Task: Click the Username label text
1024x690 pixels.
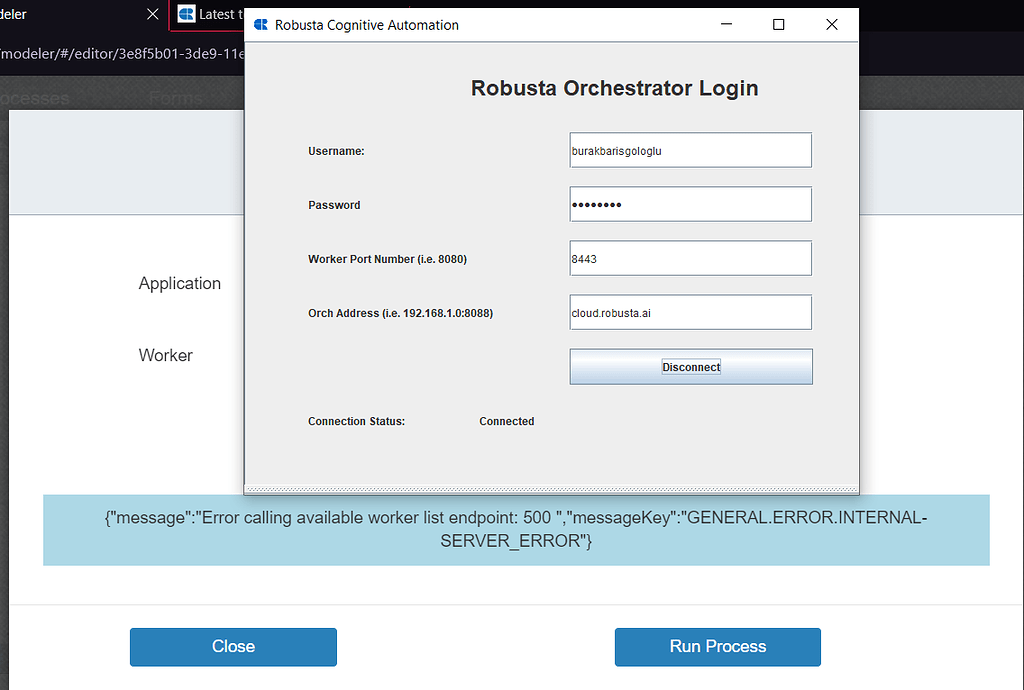Action: tap(336, 151)
